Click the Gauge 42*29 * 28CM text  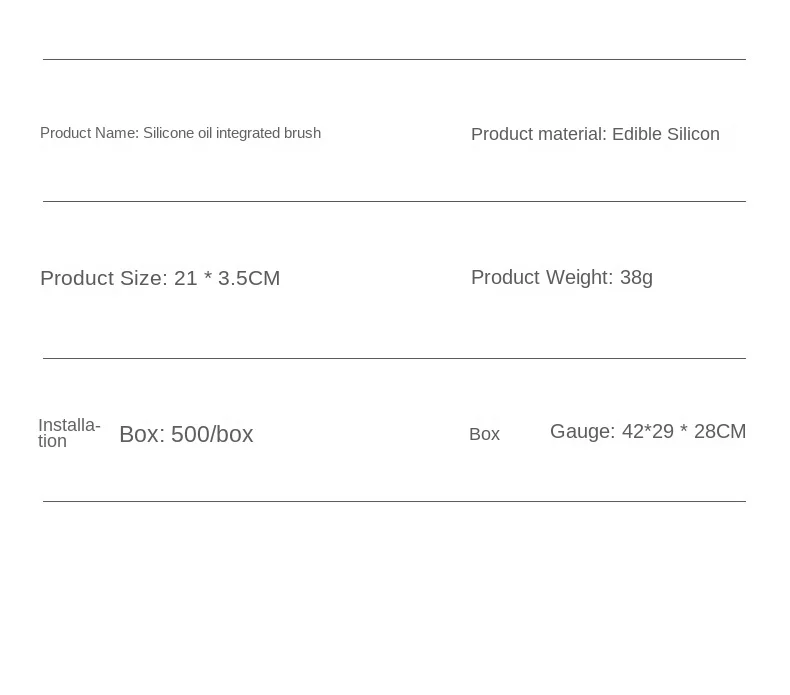coord(648,432)
